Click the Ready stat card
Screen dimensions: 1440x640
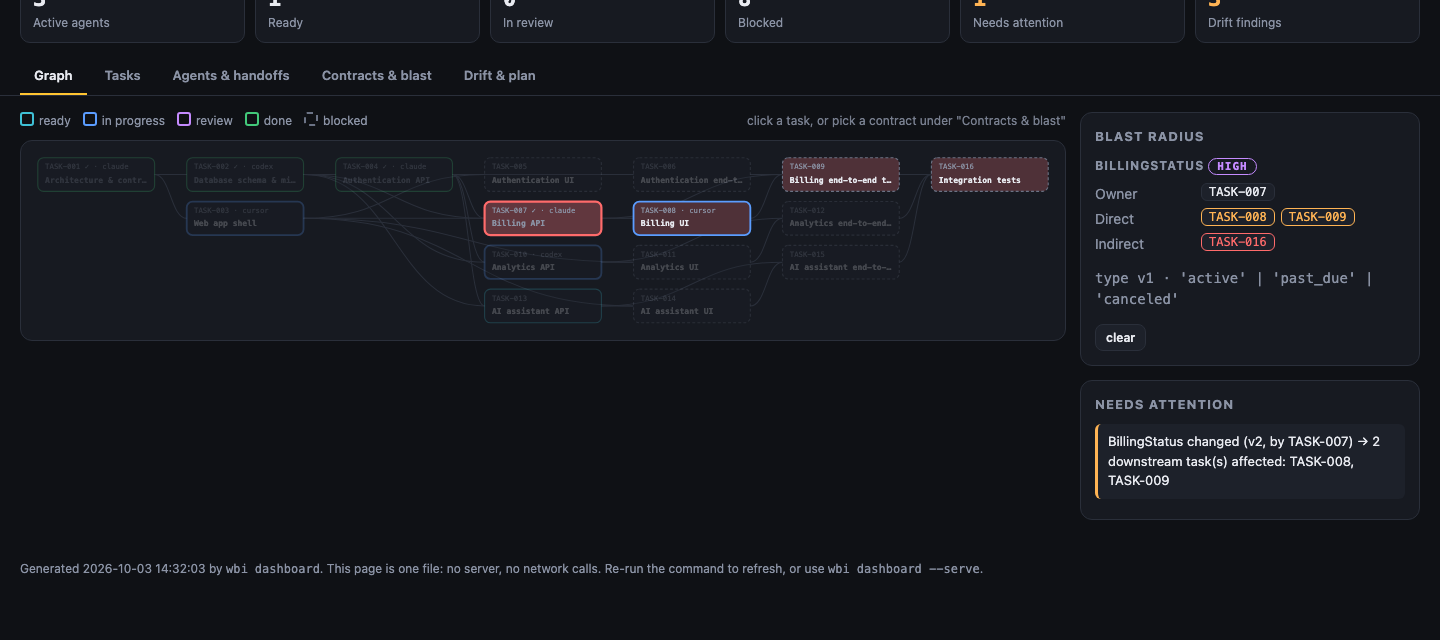pos(367,21)
